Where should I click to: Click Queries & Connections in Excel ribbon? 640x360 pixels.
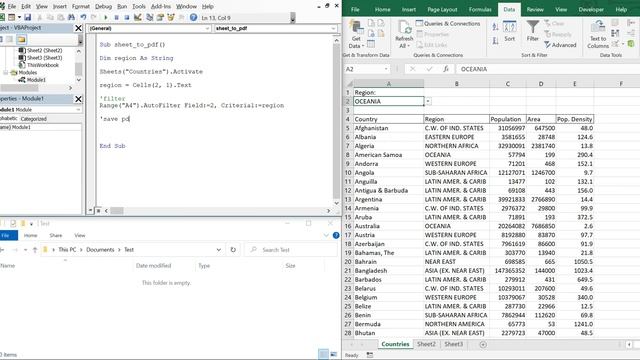coord(448,23)
